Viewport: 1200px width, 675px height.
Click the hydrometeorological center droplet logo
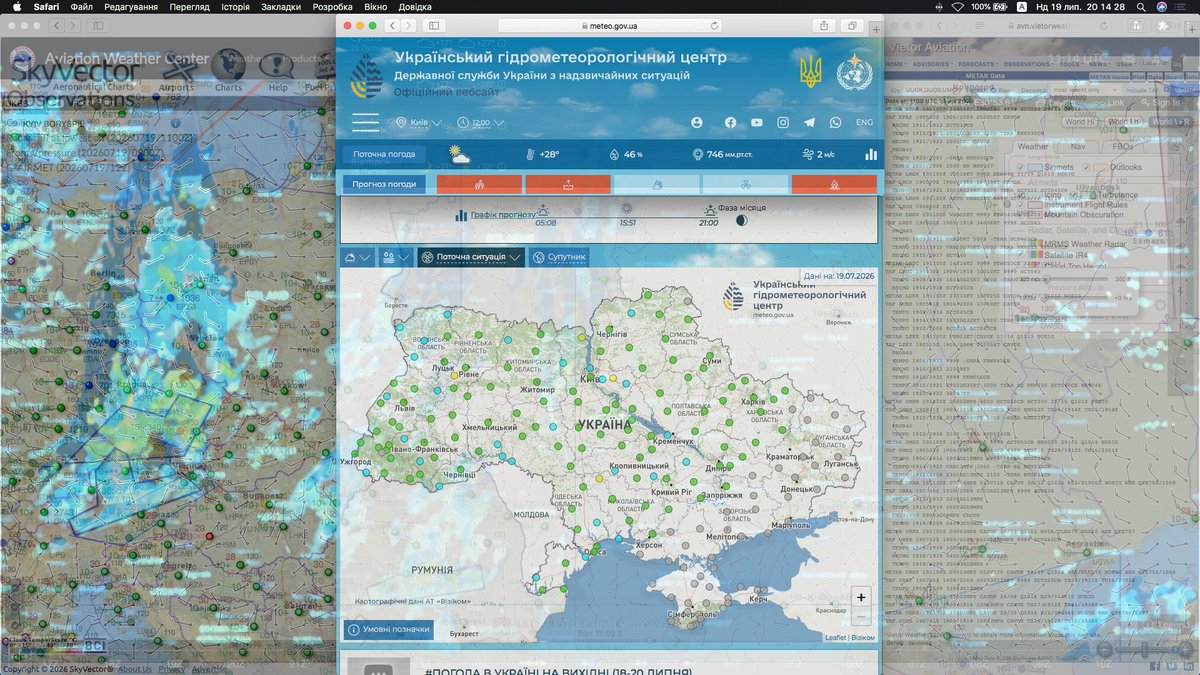point(366,77)
